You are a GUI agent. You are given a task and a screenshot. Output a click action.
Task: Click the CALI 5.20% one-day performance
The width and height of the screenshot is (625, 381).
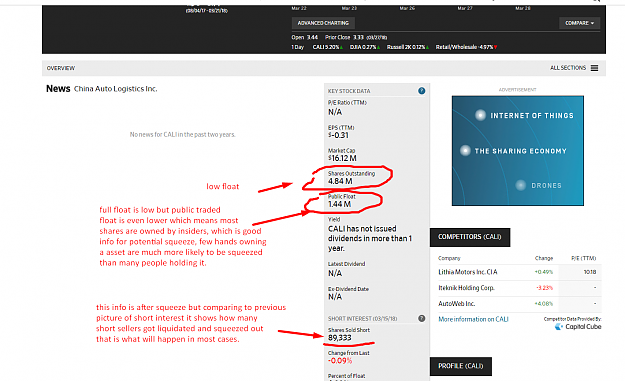click(x=327, y=47)
